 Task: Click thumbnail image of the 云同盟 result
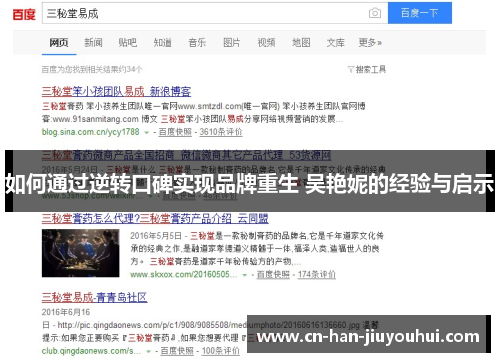pos(80,253)
